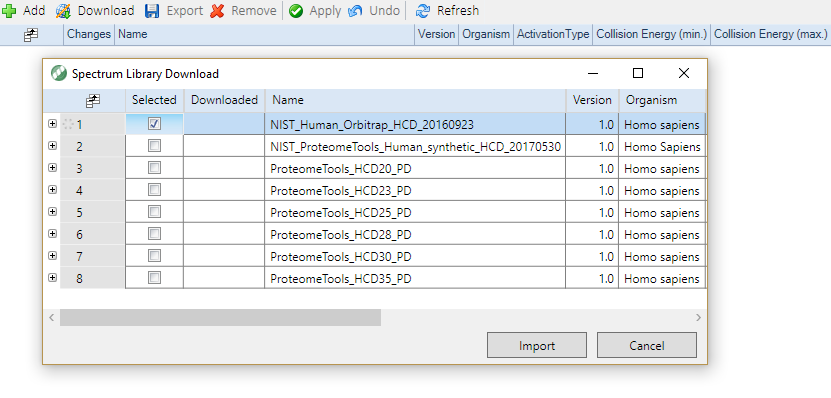831x398 pixels.
Task: Expand row 2 with plus button
Action: [52, 146]
